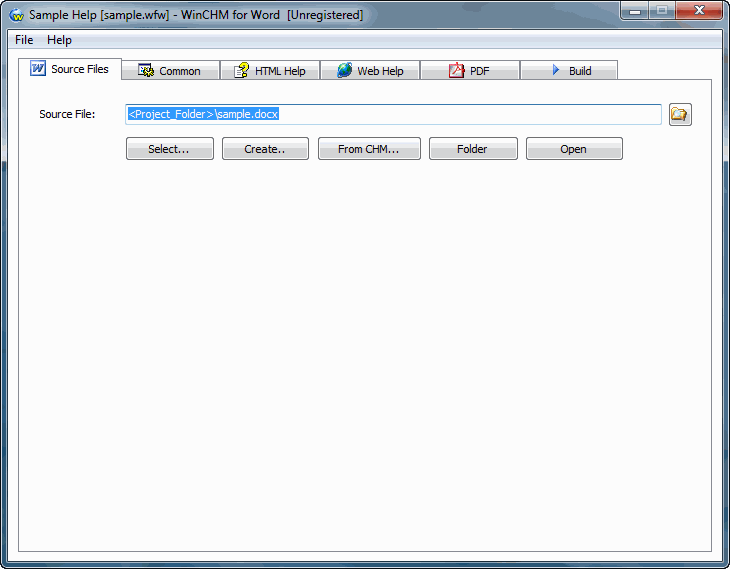Switch to the Common tab
Viewport: 730px width, 569px height.
[170, 71]
